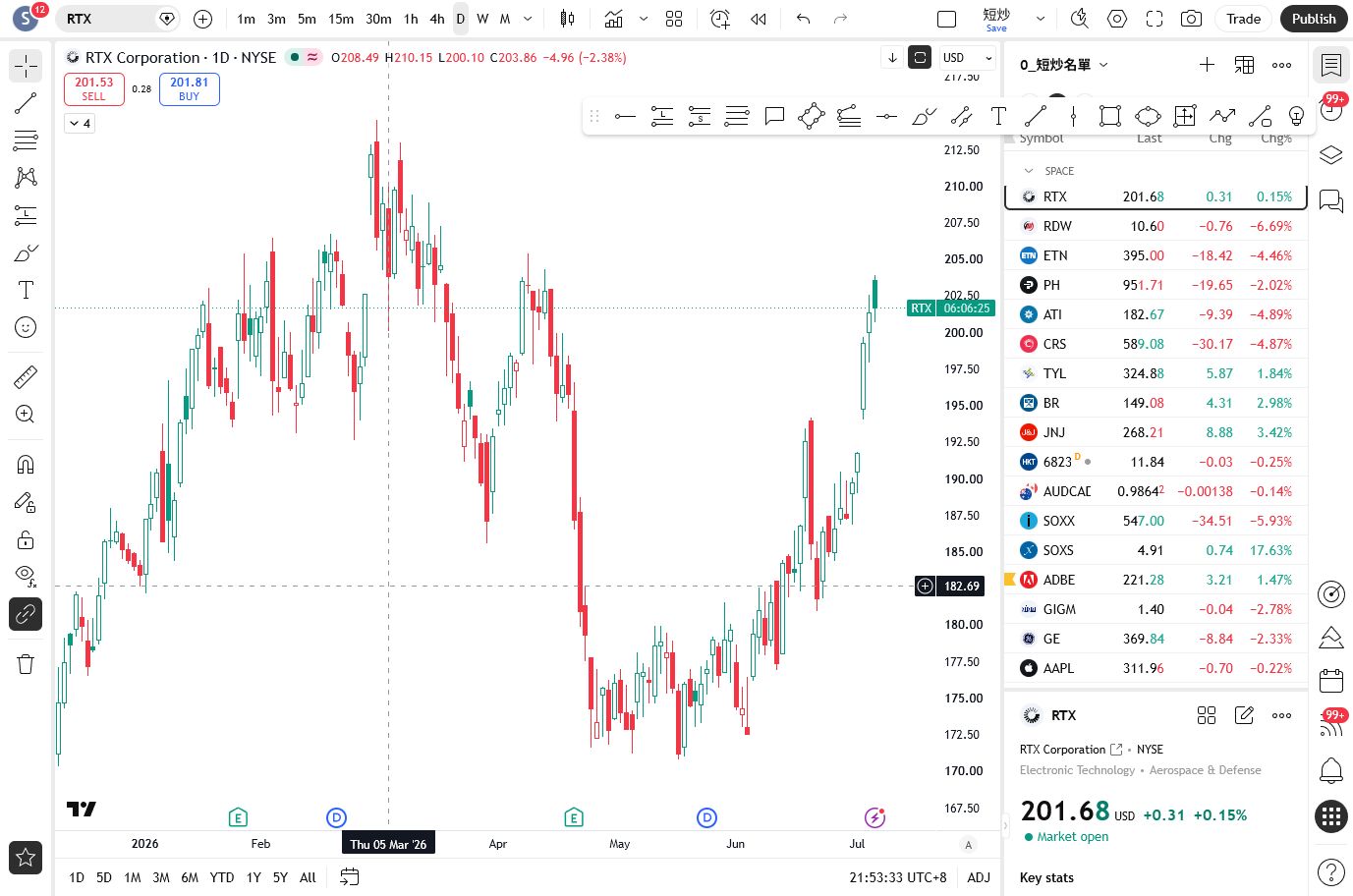Open help center question mark icon
1353x896 pixels.
pyautogui.click(x=1331, y=871)
